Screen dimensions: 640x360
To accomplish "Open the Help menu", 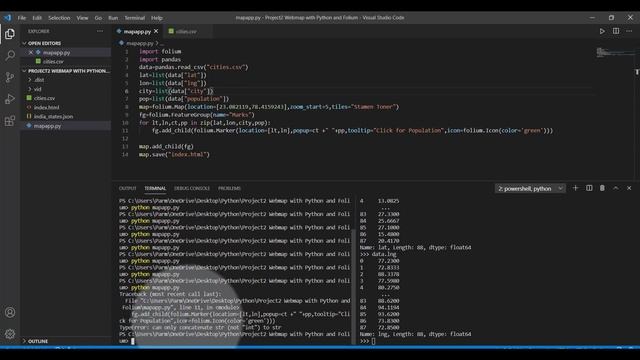I will click(157, 18).
